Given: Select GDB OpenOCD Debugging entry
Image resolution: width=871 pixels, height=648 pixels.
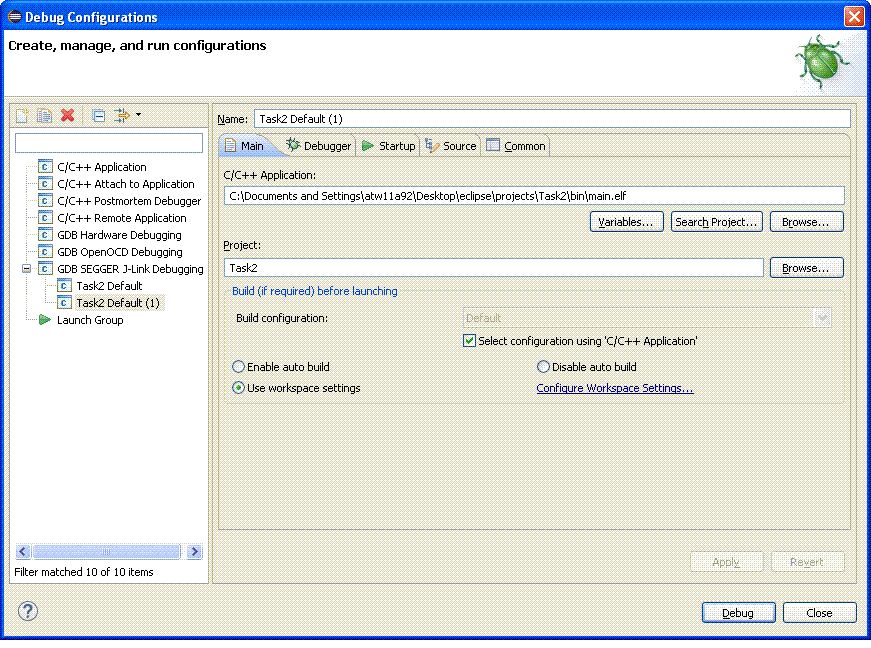Looking at the screenshot, I should (x=119, y=252).
